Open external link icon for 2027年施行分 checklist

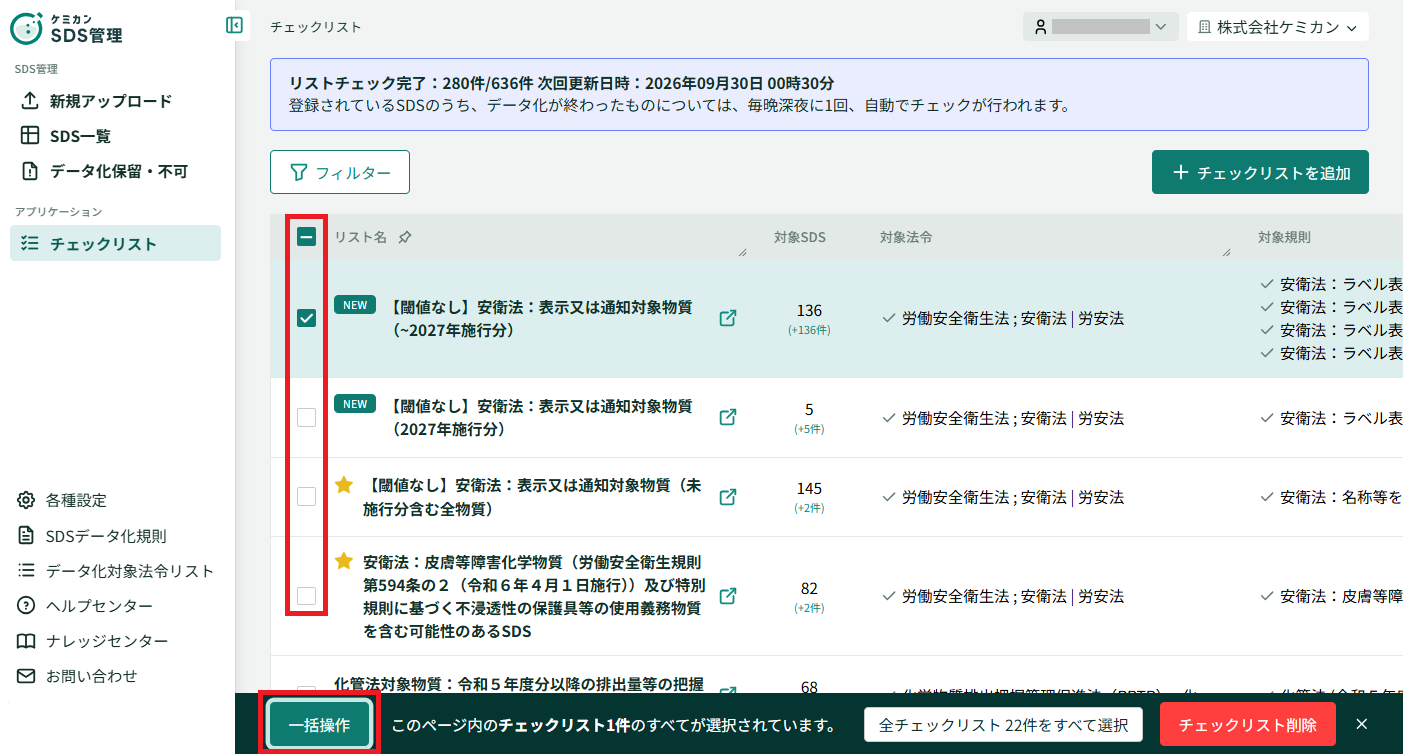pos(729,417)
